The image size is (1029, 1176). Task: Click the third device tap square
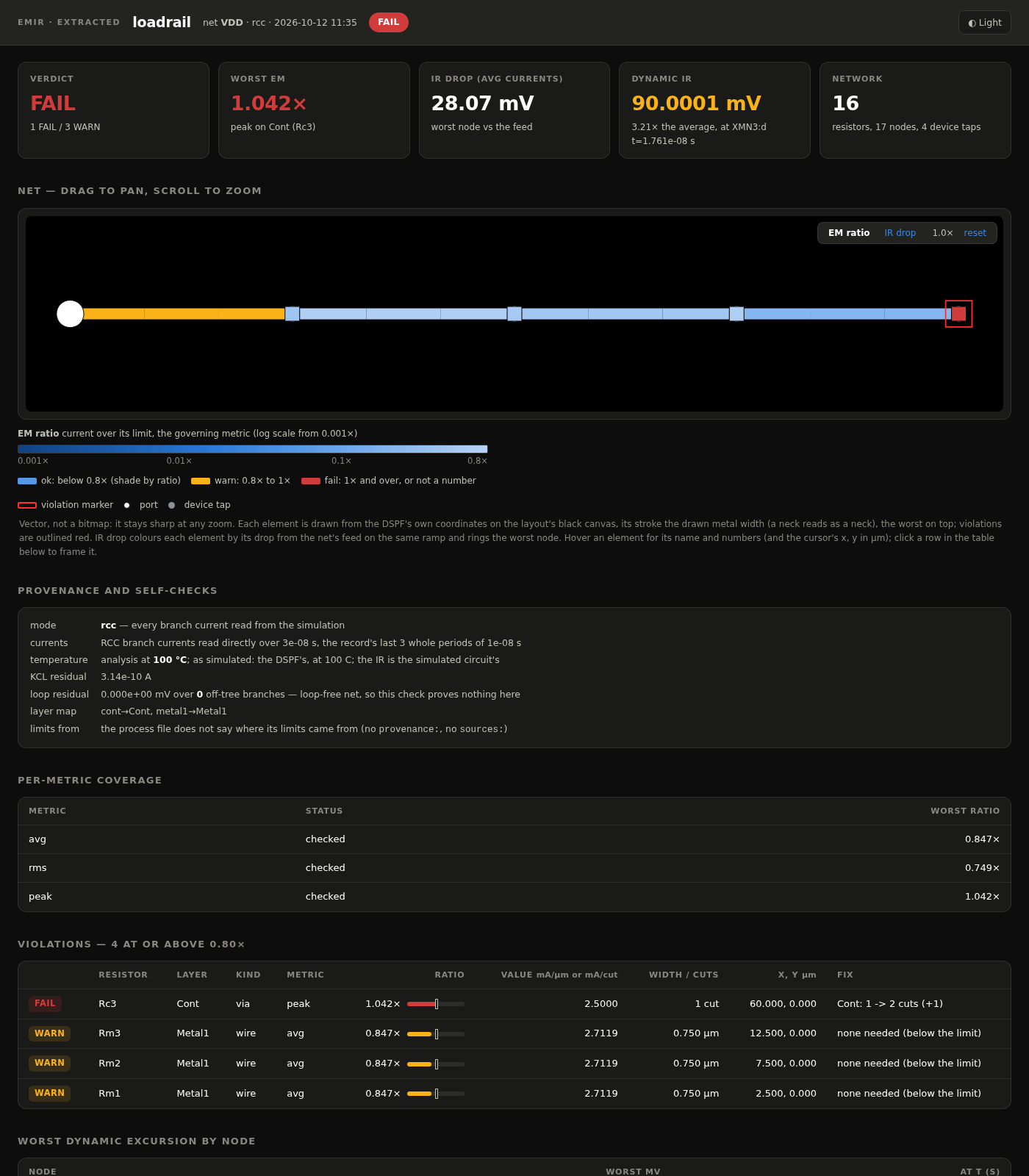point(736,314)
